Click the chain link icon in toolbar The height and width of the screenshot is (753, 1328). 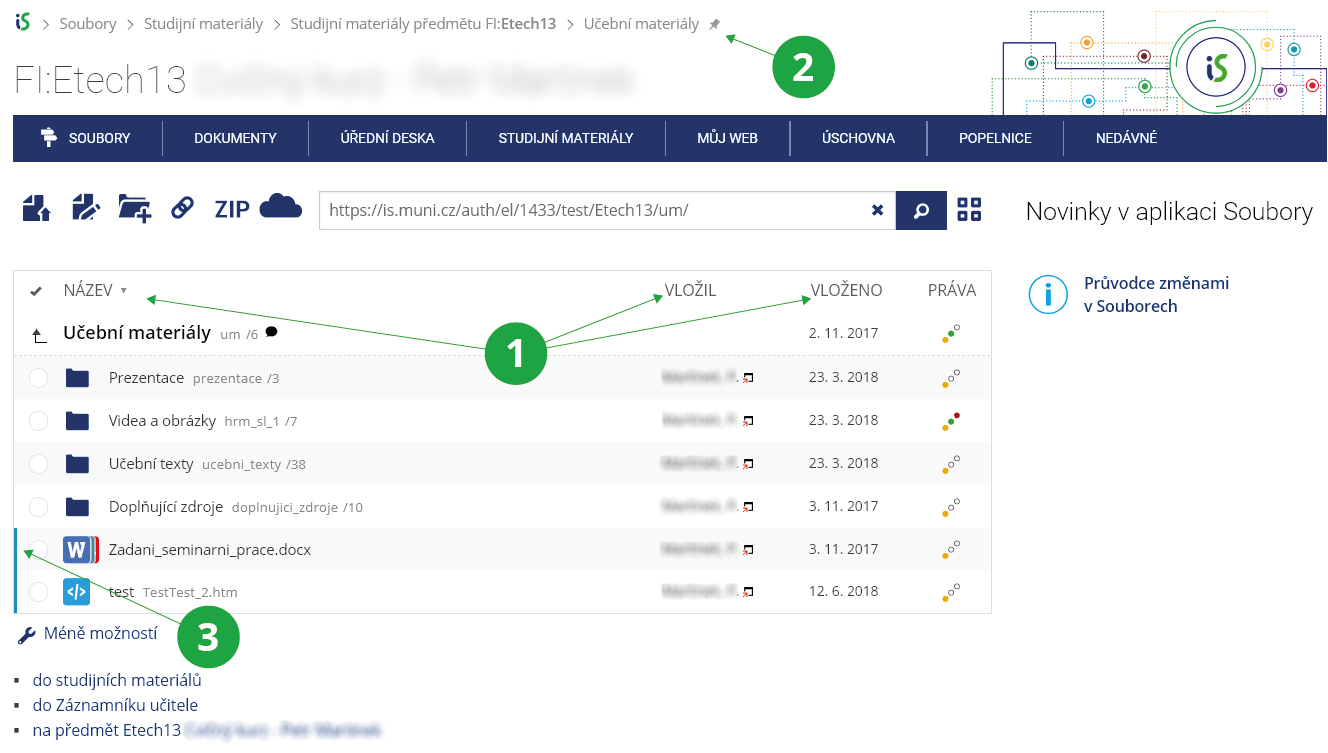point(182,208)
